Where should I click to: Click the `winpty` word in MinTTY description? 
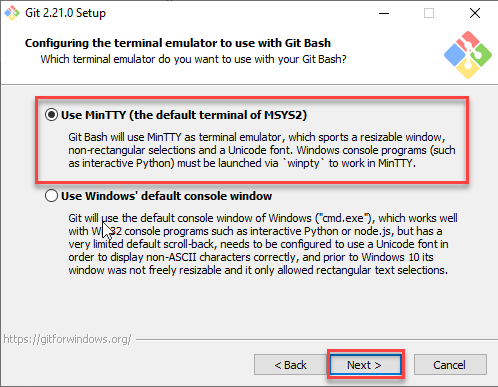(x=305, y=163)
